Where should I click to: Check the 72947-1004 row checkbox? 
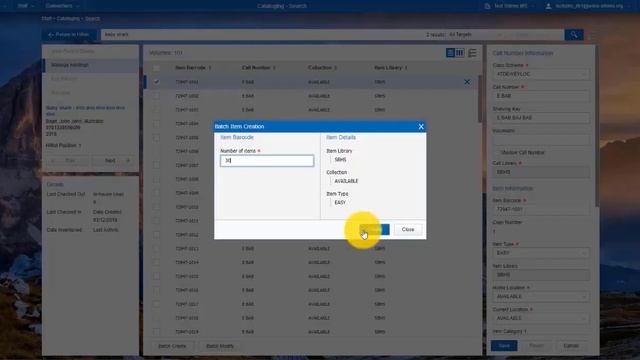click(156, 123)
